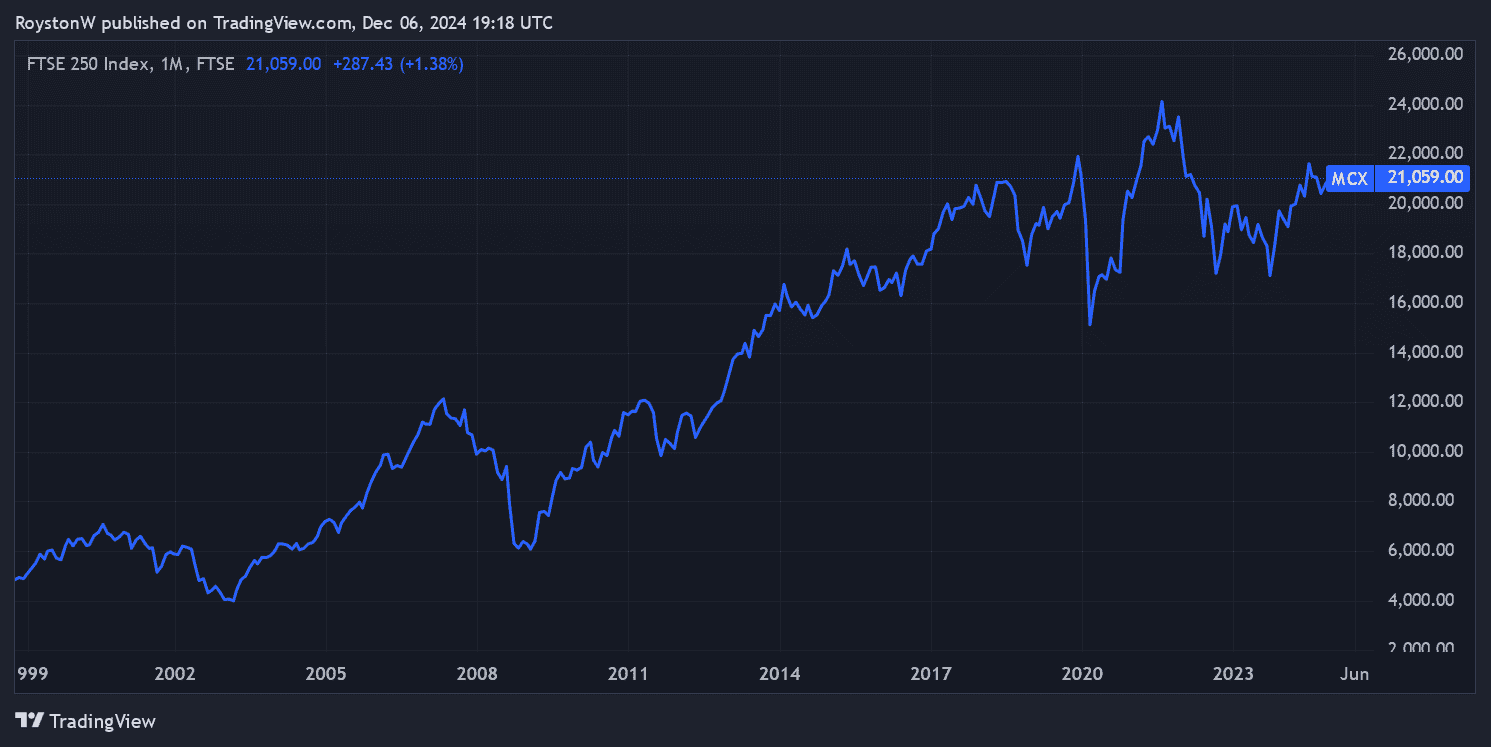Click the 14,000.00 price axis label

pyautogui.click(x=1425, y=352)
